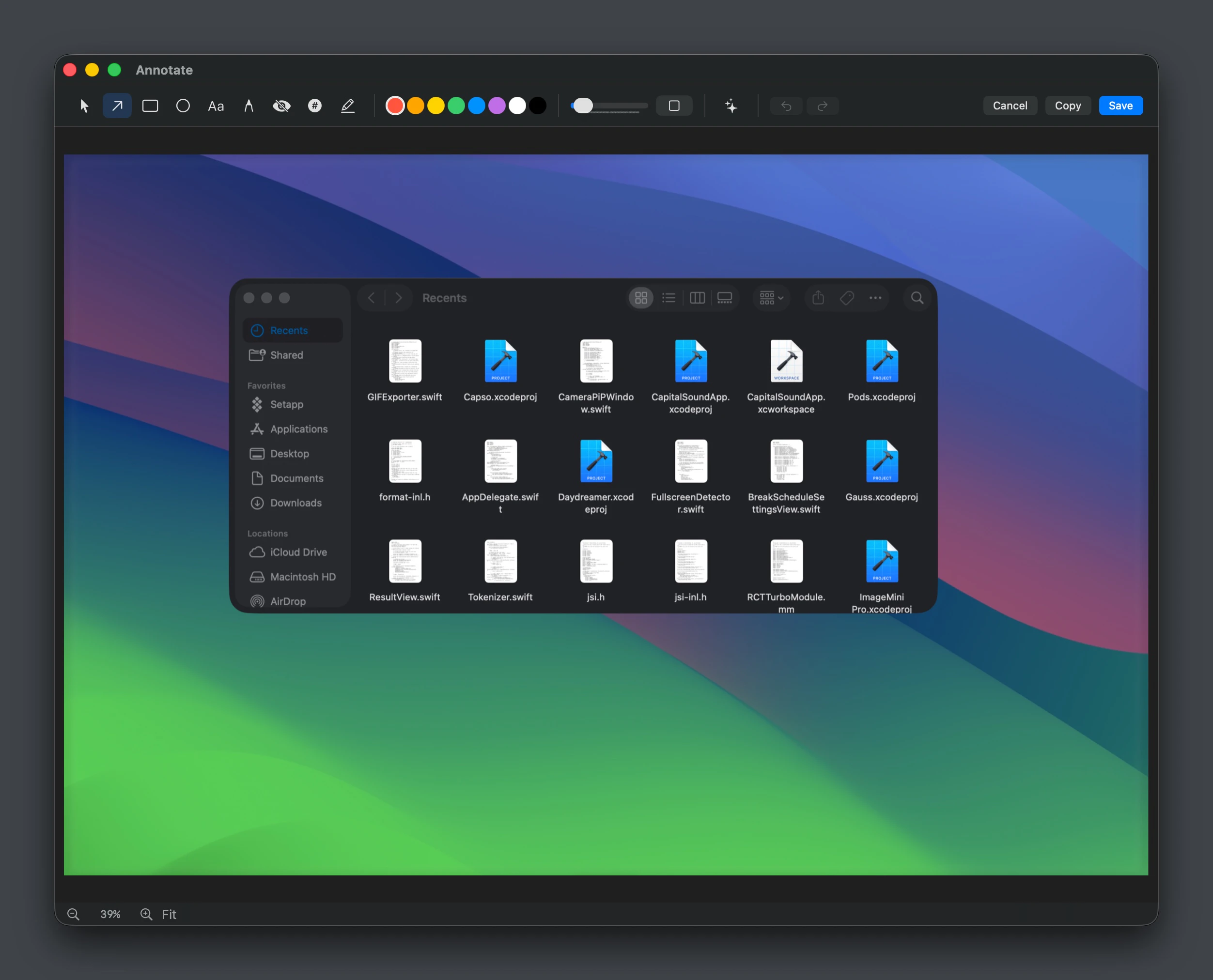The height and width of the screenshot is (980, 1213).
Task: Select the numbered counter tool
Action: pos(314,106)
